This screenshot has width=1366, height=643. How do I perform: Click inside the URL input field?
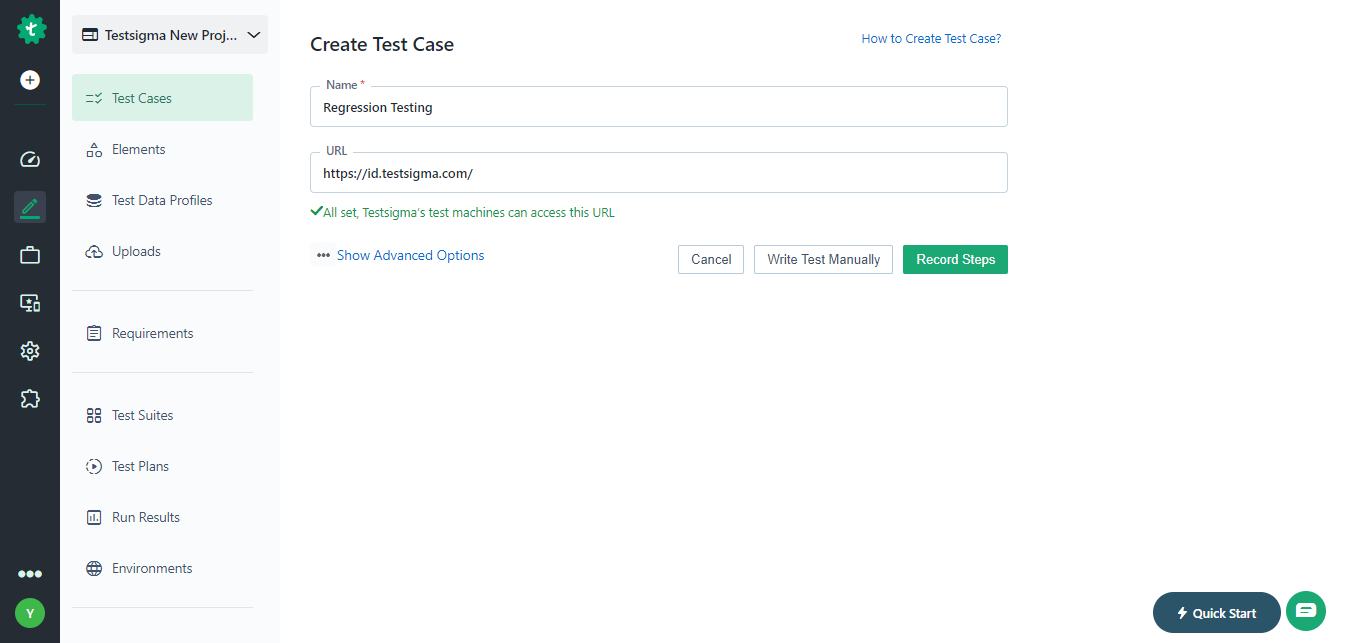pyautogui.click(x=658, y=172)
